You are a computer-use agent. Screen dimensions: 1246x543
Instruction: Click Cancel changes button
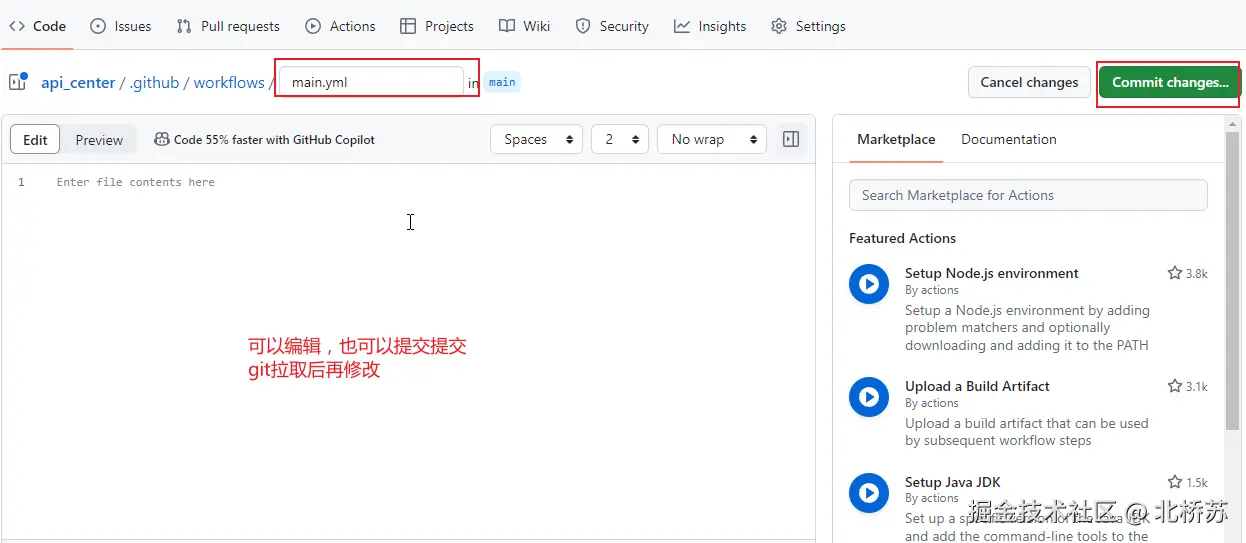(x=1029, y=82)
